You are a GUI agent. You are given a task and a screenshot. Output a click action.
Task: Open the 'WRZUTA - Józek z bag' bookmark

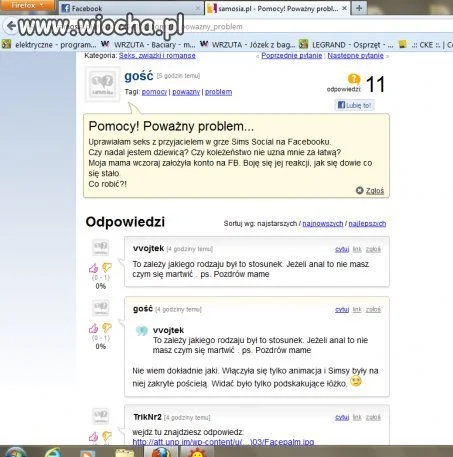(x=247, y=44)
